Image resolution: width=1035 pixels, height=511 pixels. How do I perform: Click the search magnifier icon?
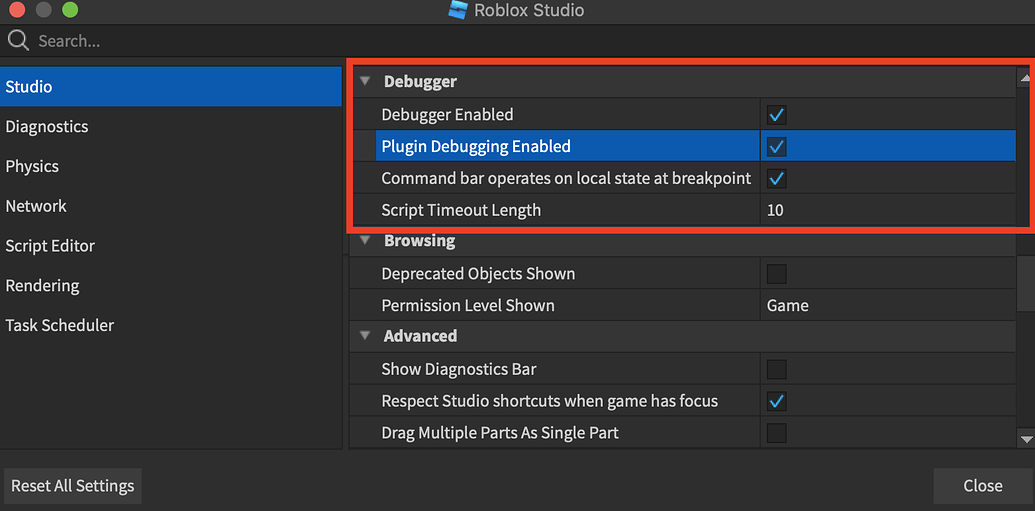[18, 41]
